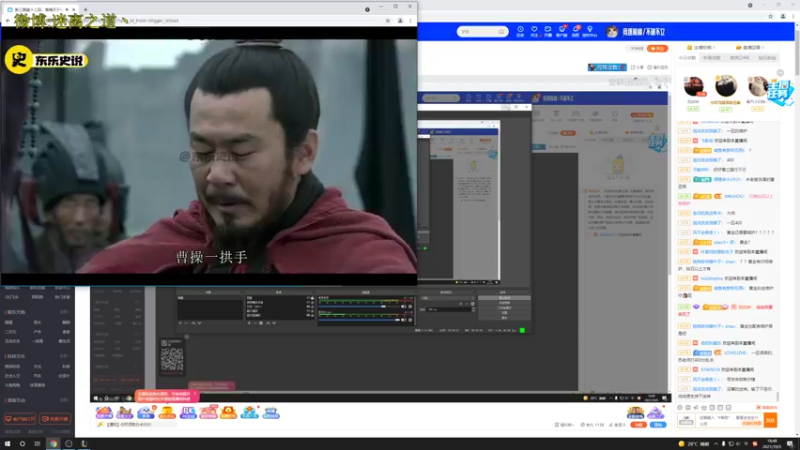Go back in the front Chrome window
800x450 pixels.
pyautogui.click(x=8, y=20)
